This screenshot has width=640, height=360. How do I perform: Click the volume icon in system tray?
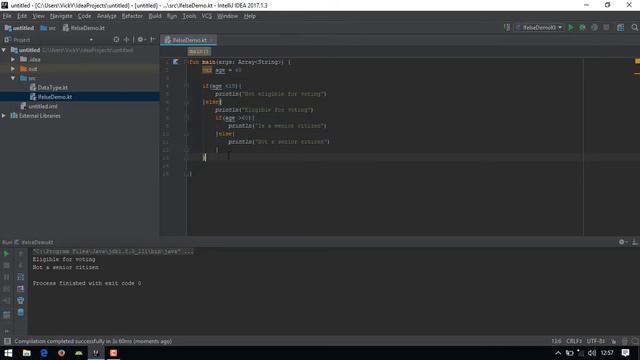tap(592, 353)
